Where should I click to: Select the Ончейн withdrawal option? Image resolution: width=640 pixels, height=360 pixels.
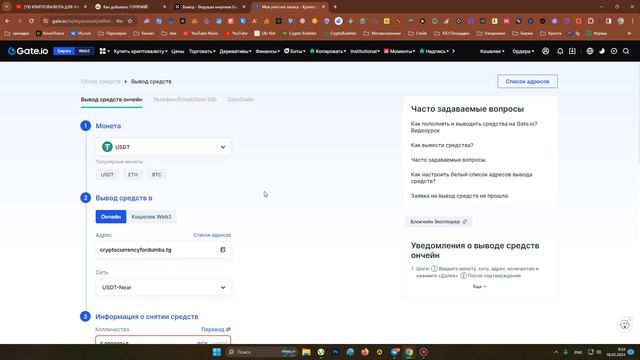tap(111, 216)
